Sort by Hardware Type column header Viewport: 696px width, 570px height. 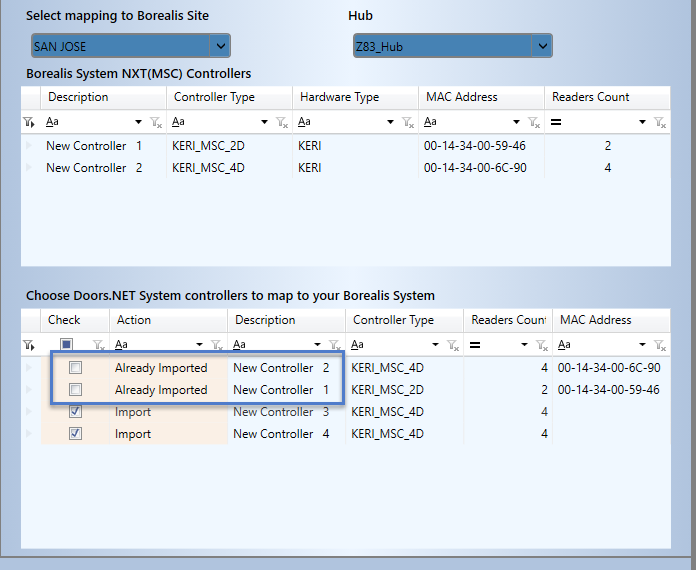[355, 97]
